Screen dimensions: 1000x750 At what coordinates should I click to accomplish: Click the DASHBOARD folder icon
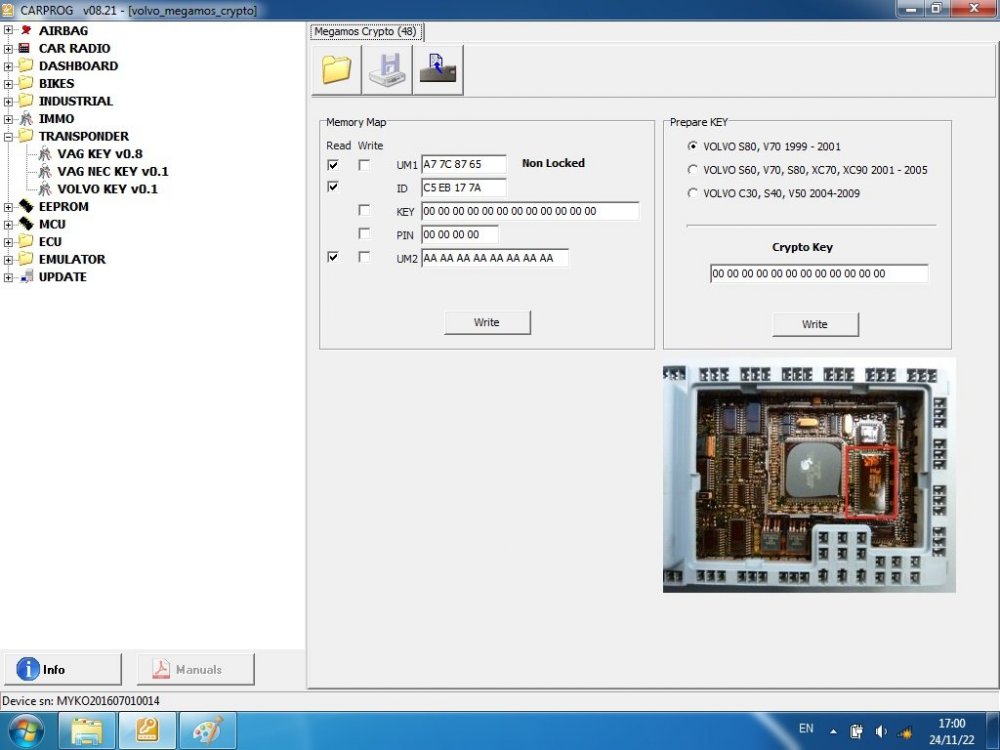[26, 65]
